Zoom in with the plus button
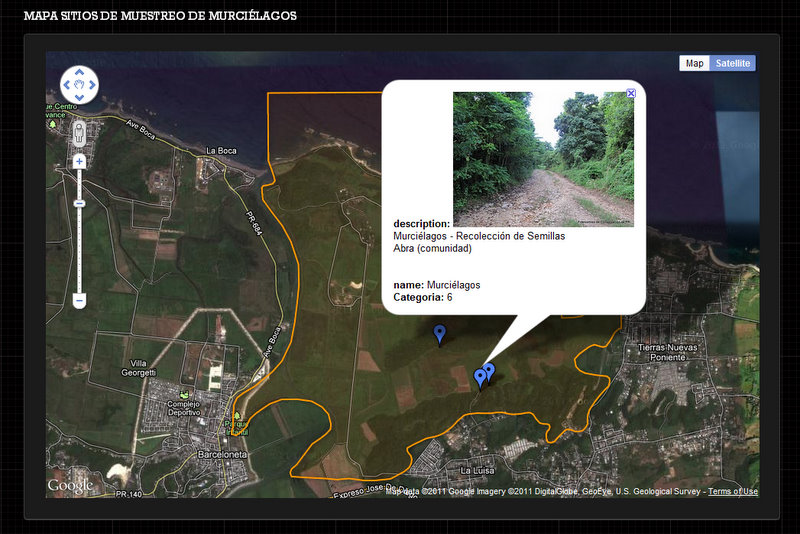 79,161
